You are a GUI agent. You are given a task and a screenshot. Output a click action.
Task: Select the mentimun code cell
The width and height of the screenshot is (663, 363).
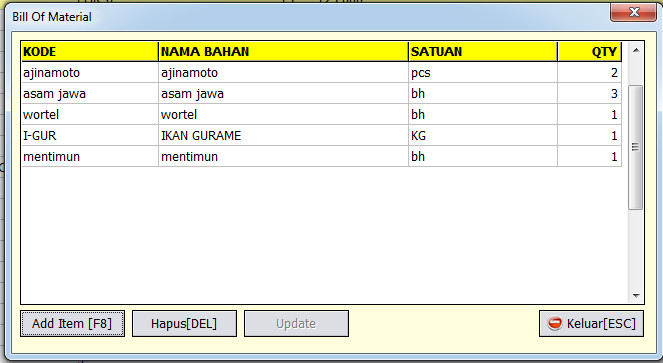(x=90, y=157)
